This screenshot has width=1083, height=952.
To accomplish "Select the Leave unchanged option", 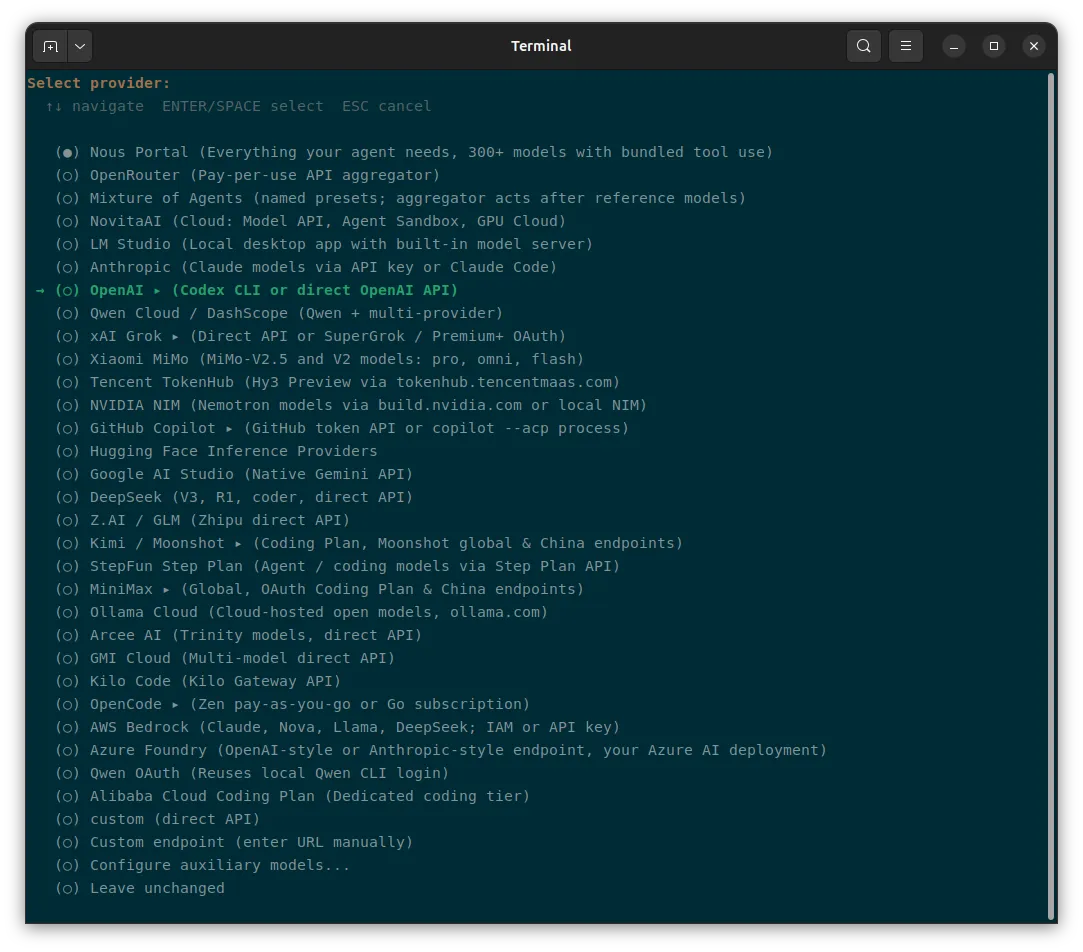I will 140,888.
